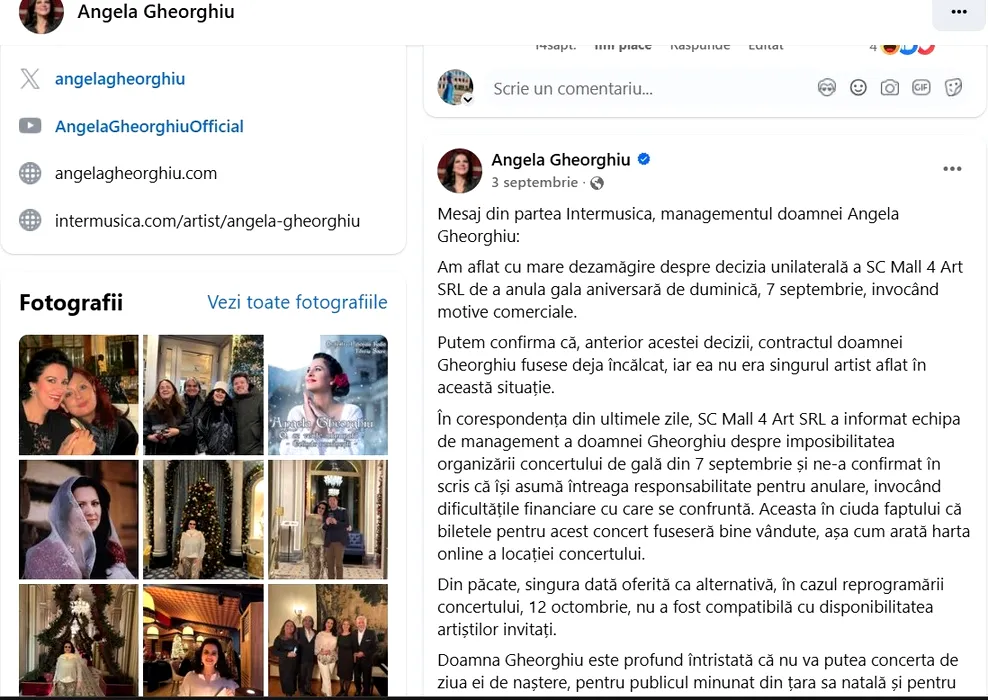Open the AngelaGheorghiuOfficial YouTube link

click(149, 126)
